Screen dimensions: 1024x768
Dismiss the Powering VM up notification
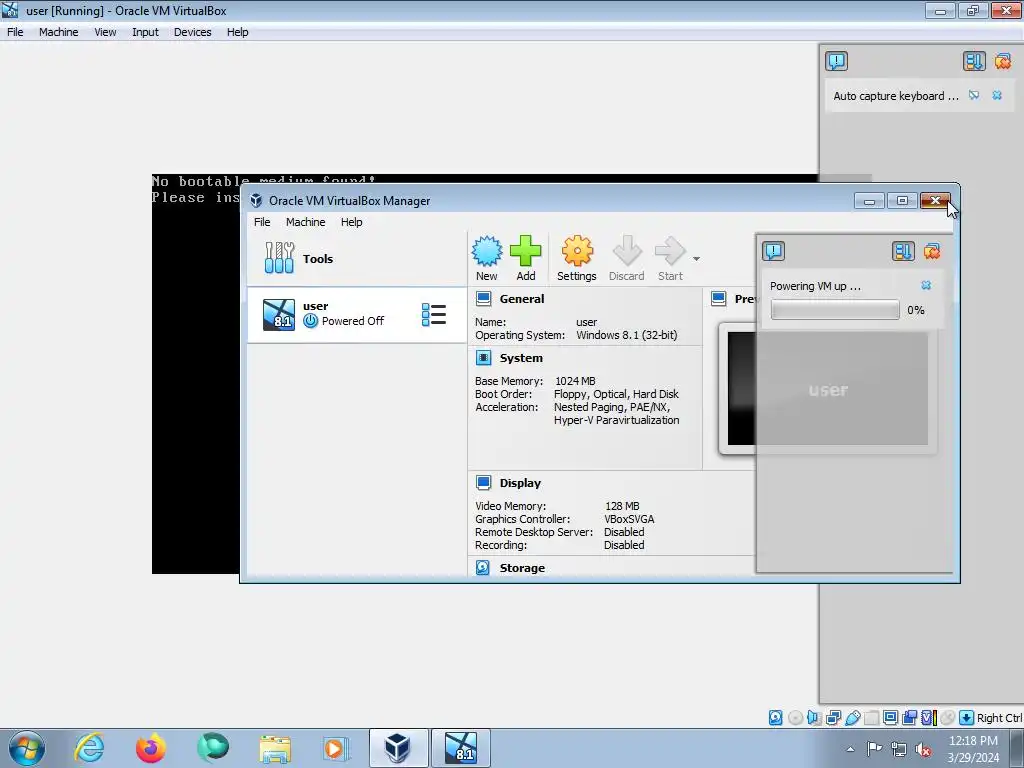pos(926,285)
